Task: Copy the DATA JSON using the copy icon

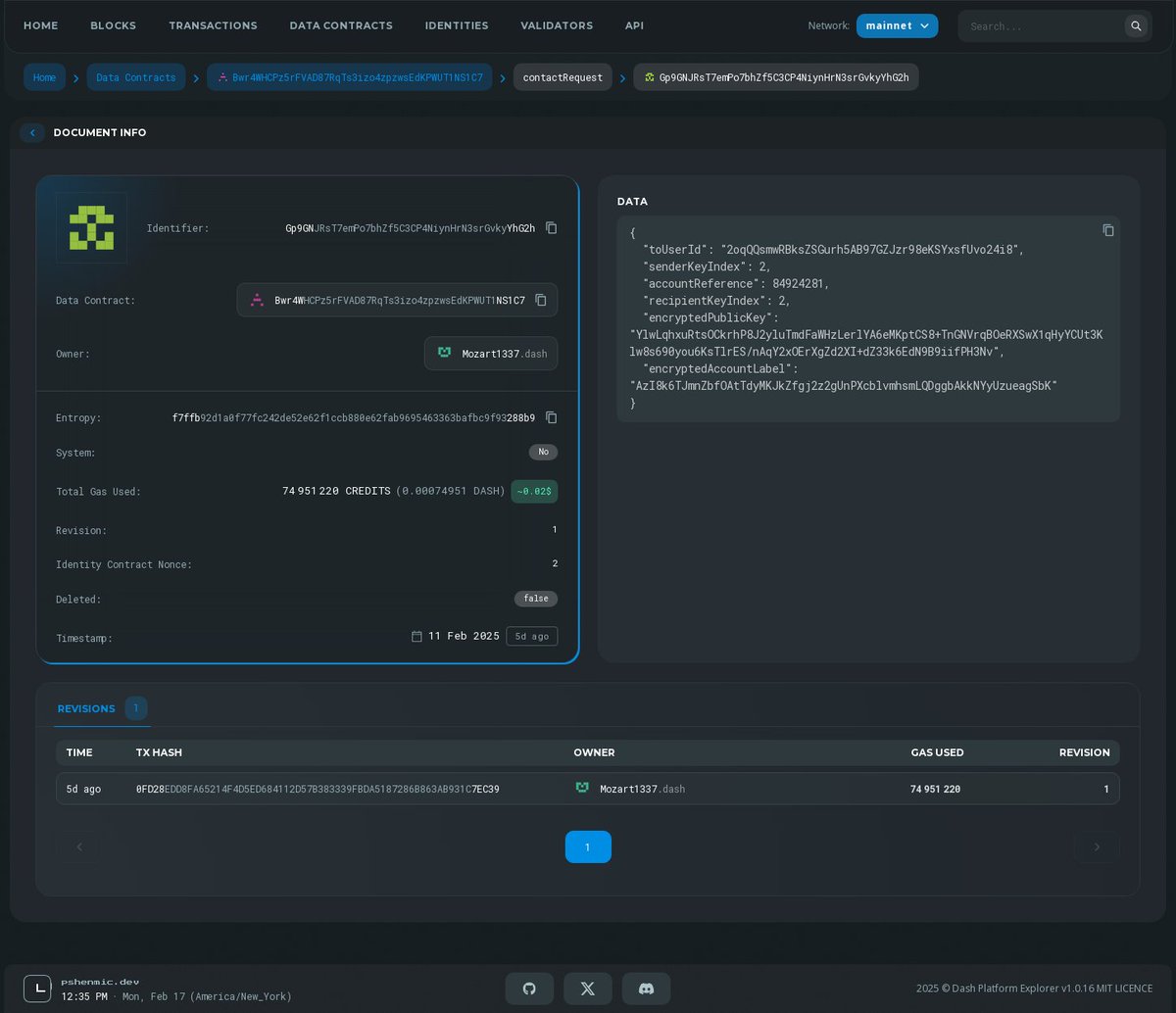Action: (x=1108, y=230)
